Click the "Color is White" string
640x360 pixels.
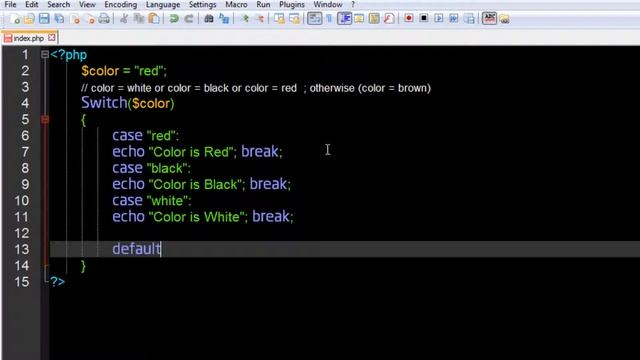198,217
